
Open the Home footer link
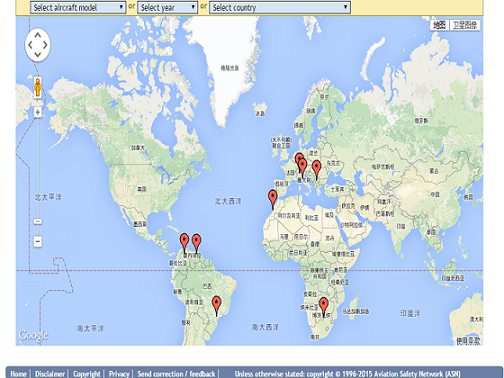click(18, 374)
